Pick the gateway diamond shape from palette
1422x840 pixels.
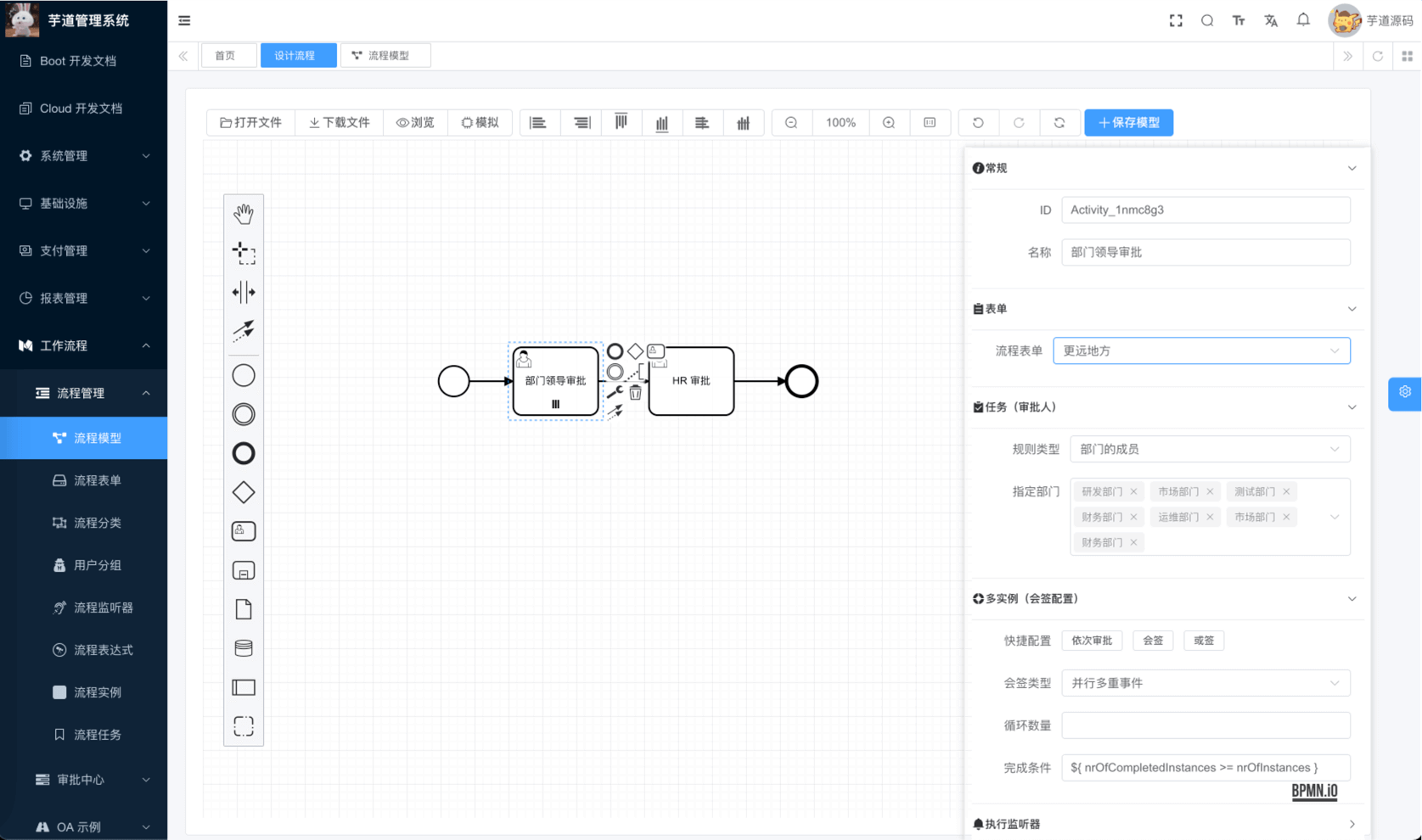(x=244, y=491)
